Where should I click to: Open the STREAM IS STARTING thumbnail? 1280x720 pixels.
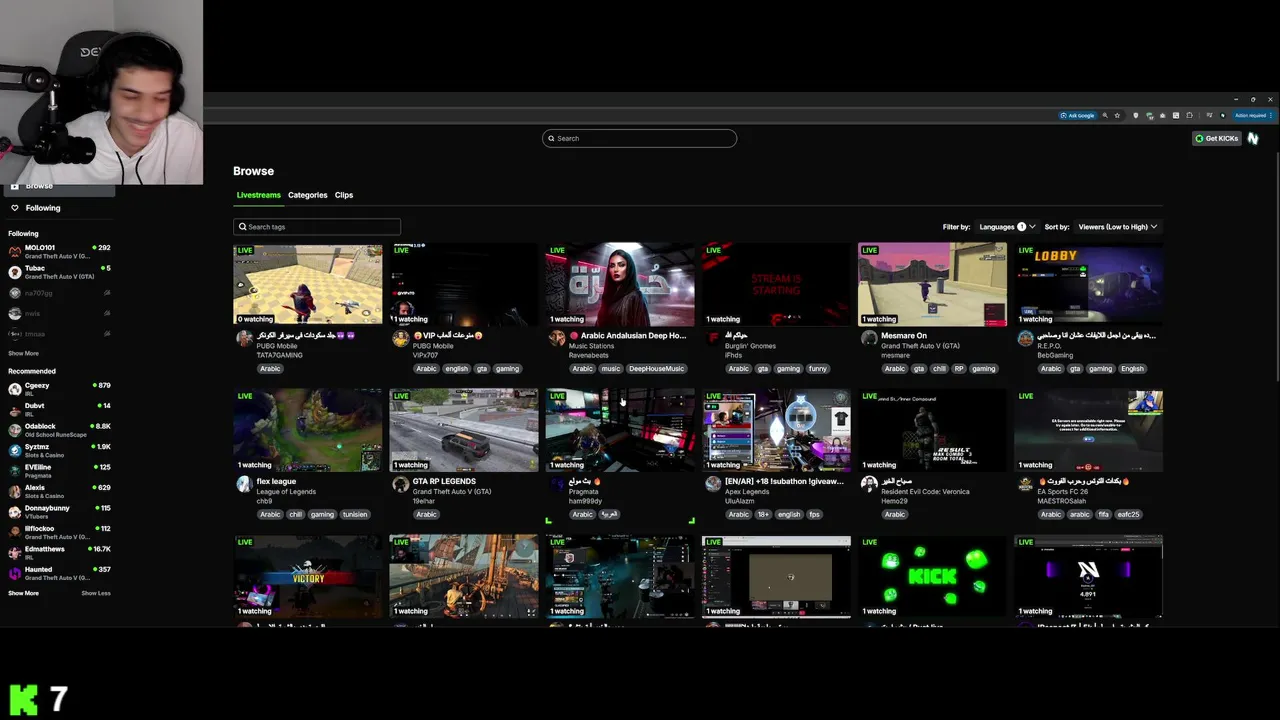click(x=776, y=284)
